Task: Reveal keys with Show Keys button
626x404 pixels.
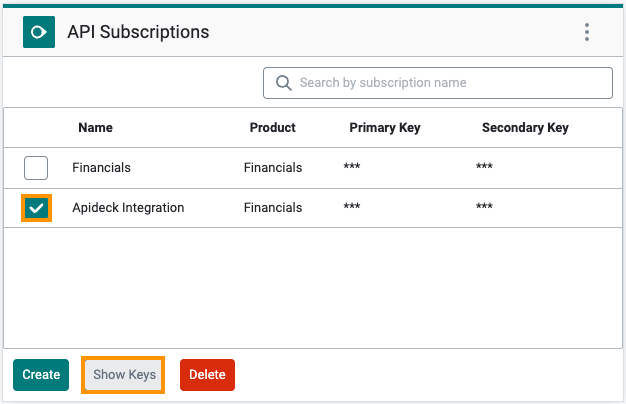Action: 123,374
